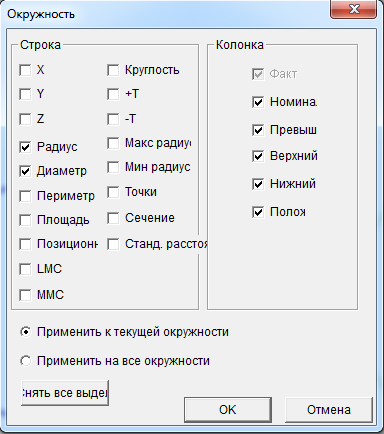Confirm with the OK button
This screenshot has height=434, width=384.
point(228,410)
